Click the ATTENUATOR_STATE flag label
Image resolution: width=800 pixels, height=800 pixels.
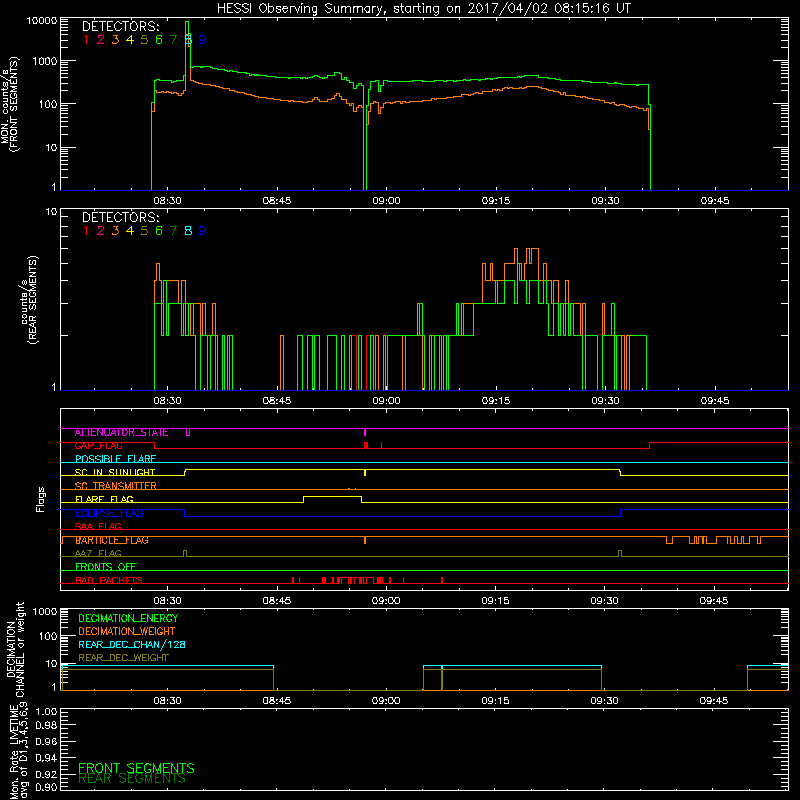[x=121, y=433]
